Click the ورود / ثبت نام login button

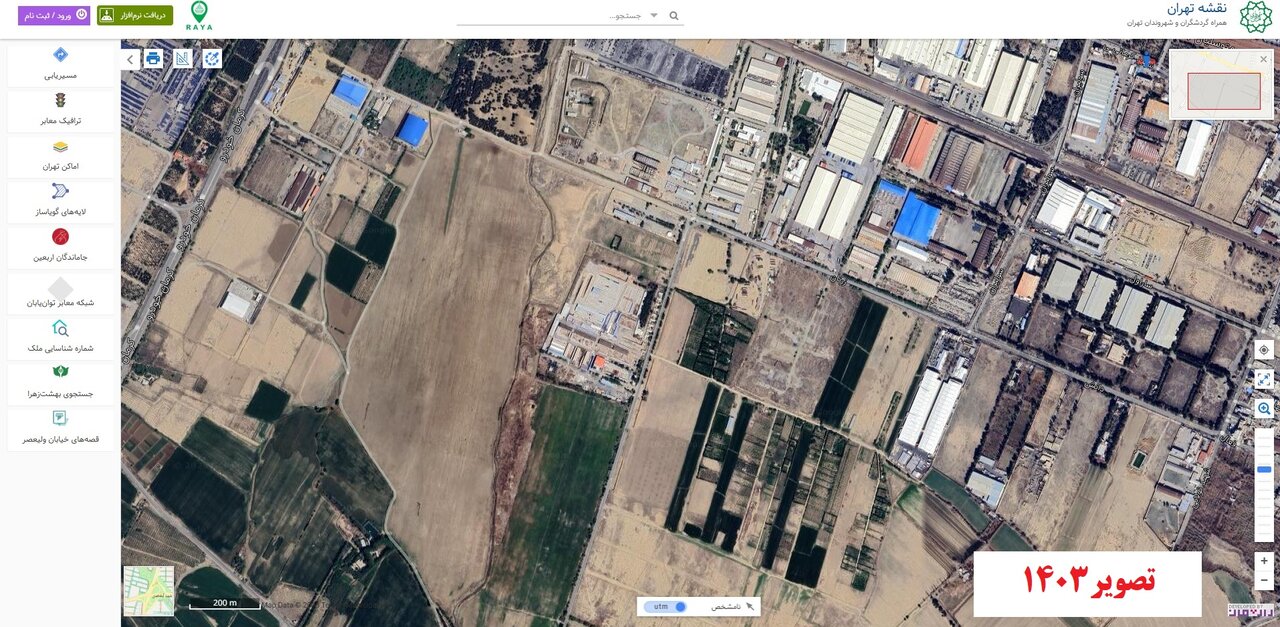click(54, 16)
